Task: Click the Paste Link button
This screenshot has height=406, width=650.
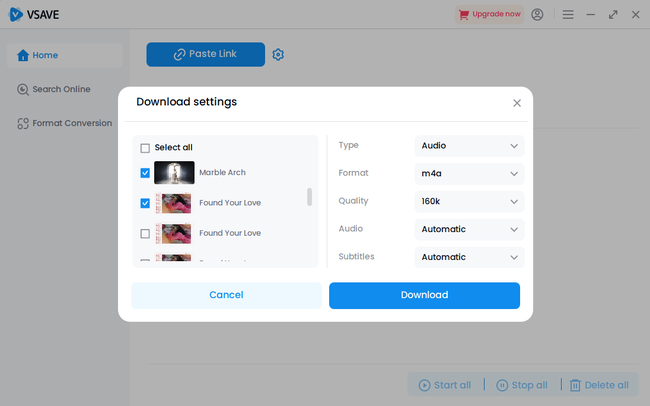Action: [206, 54]
